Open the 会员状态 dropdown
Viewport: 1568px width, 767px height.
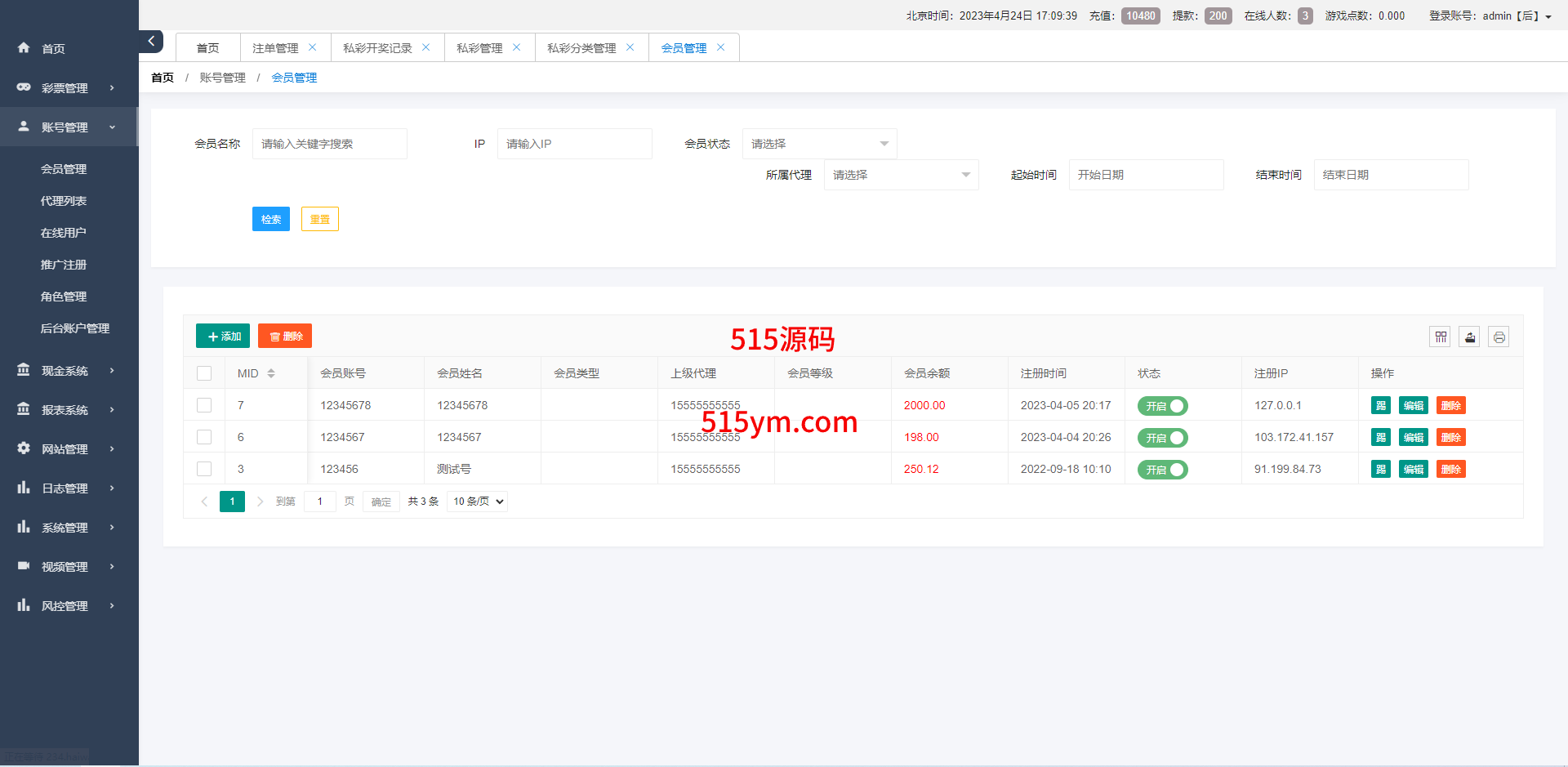819,144
